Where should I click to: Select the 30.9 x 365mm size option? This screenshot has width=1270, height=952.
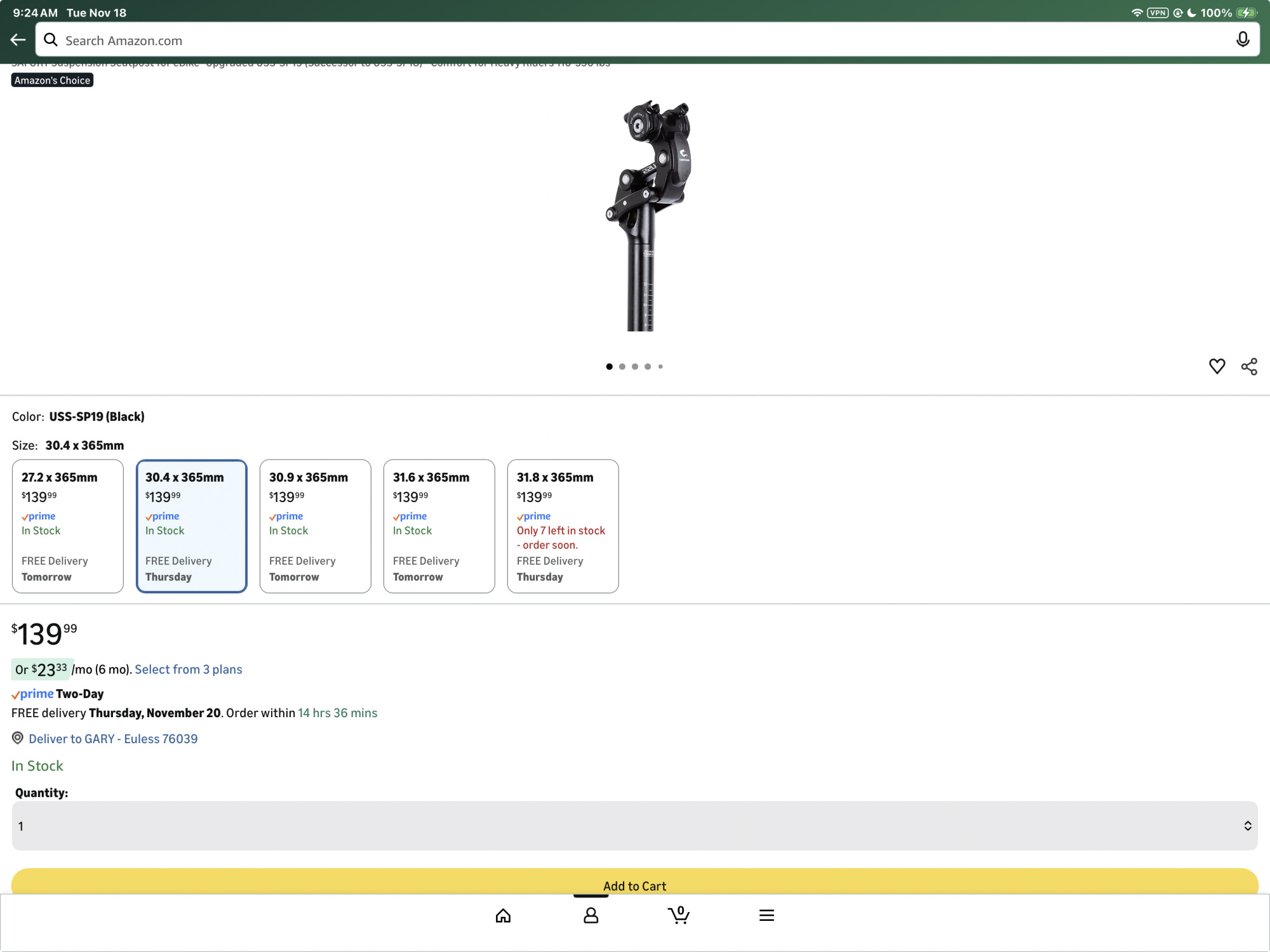[315, 526]
